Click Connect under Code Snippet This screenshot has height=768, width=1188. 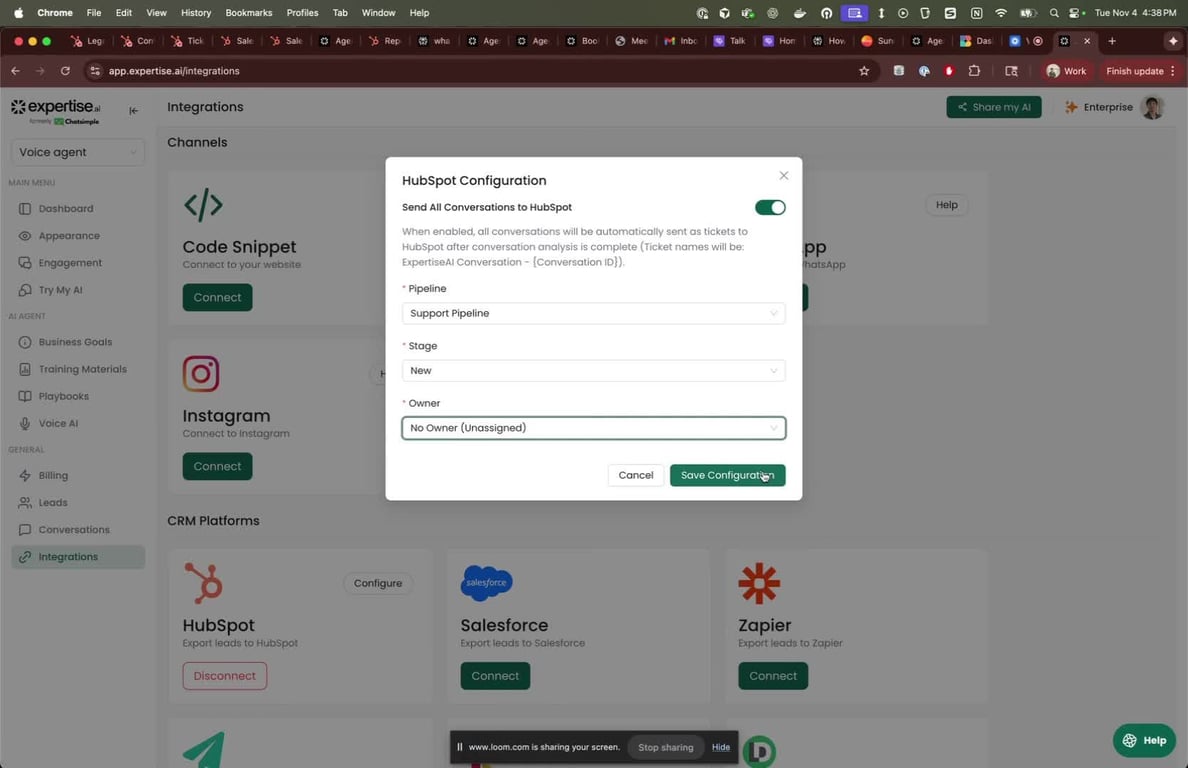pos(217,298)
